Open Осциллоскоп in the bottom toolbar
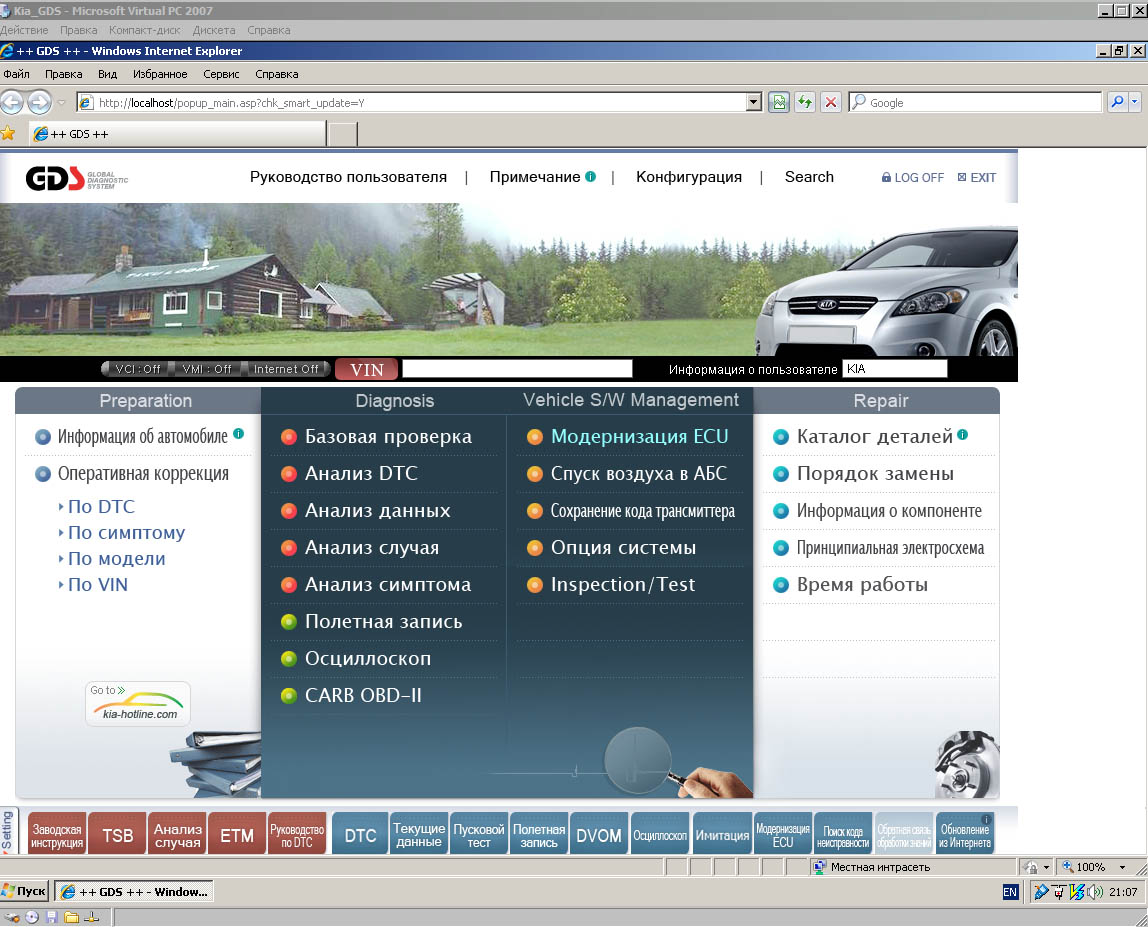The image size is (1148, 927). [660, 836]
